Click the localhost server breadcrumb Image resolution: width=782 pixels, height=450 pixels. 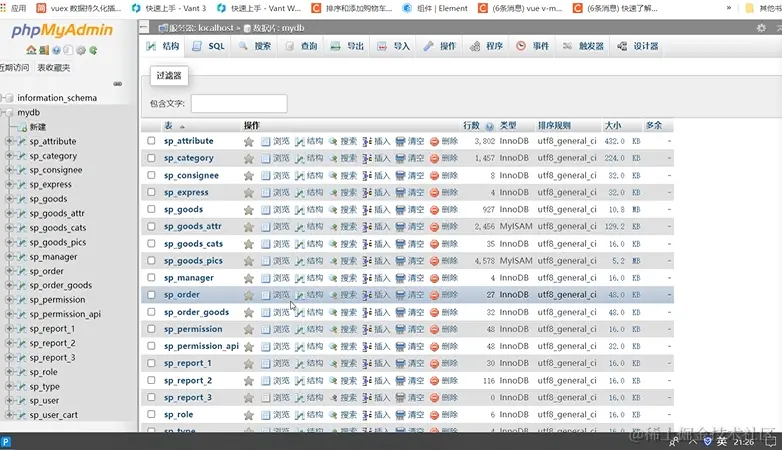tap(201, 28)
